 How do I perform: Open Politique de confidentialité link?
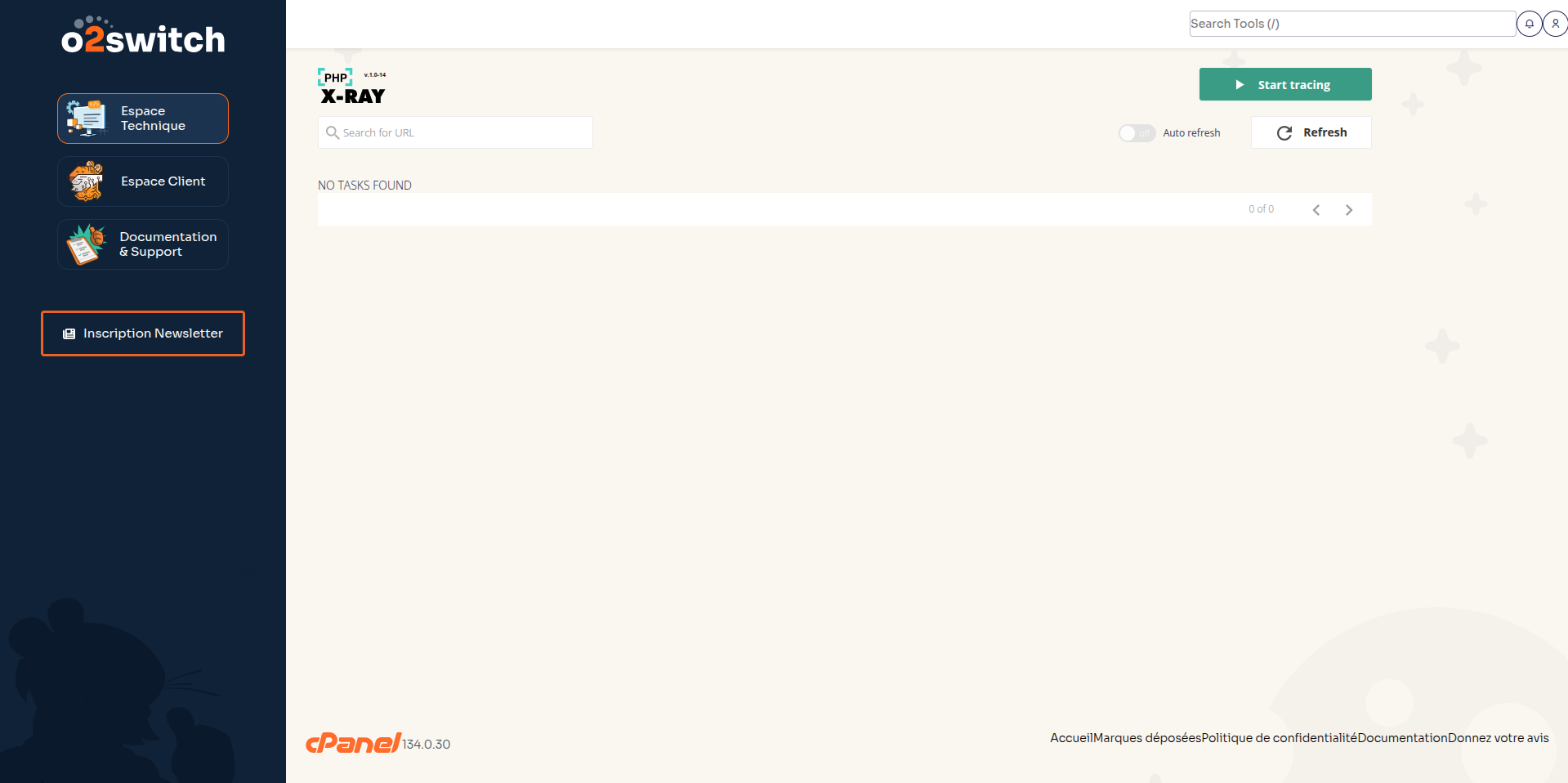tap(1280, 738)
